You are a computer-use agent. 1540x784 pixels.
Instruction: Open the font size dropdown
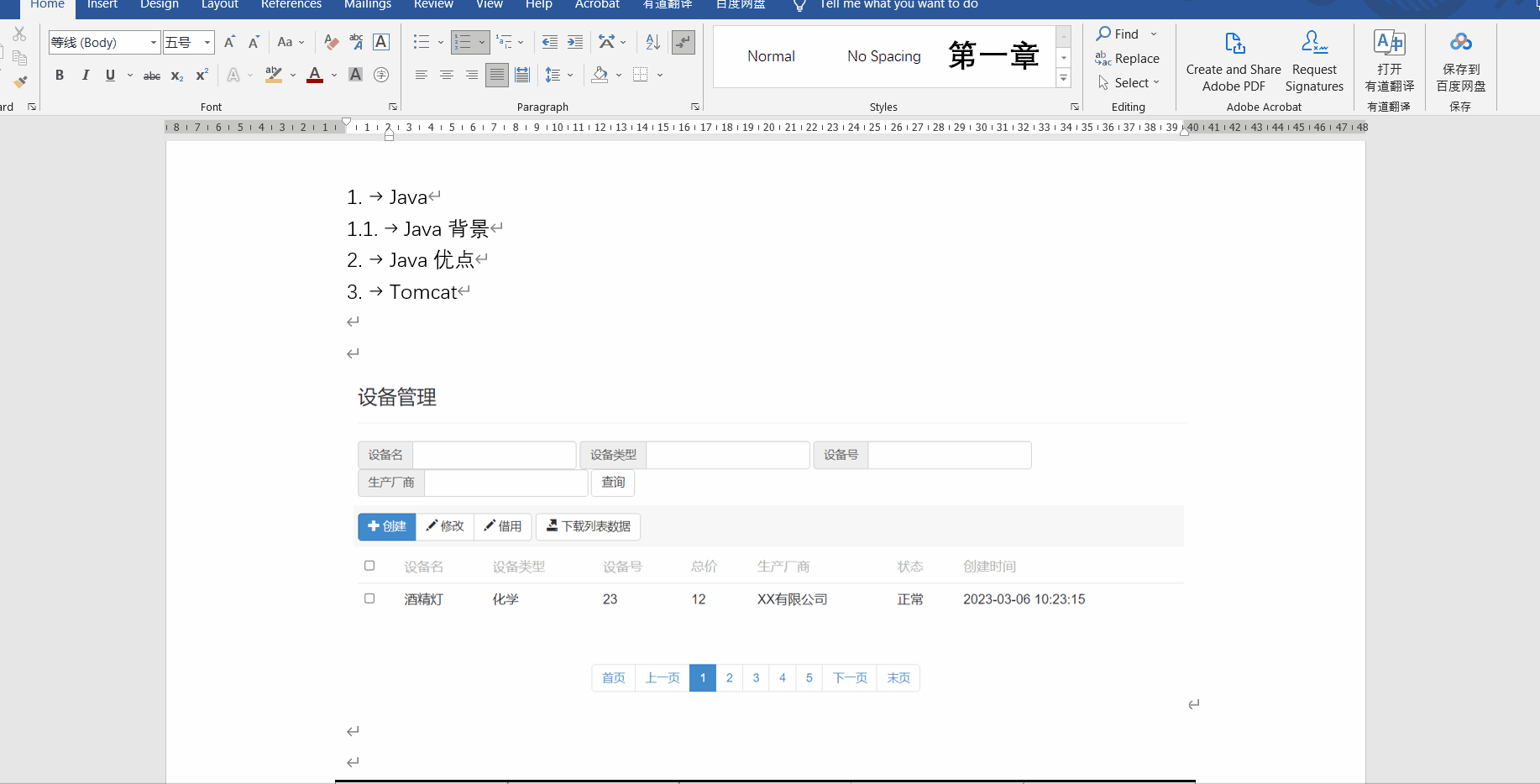207,42
